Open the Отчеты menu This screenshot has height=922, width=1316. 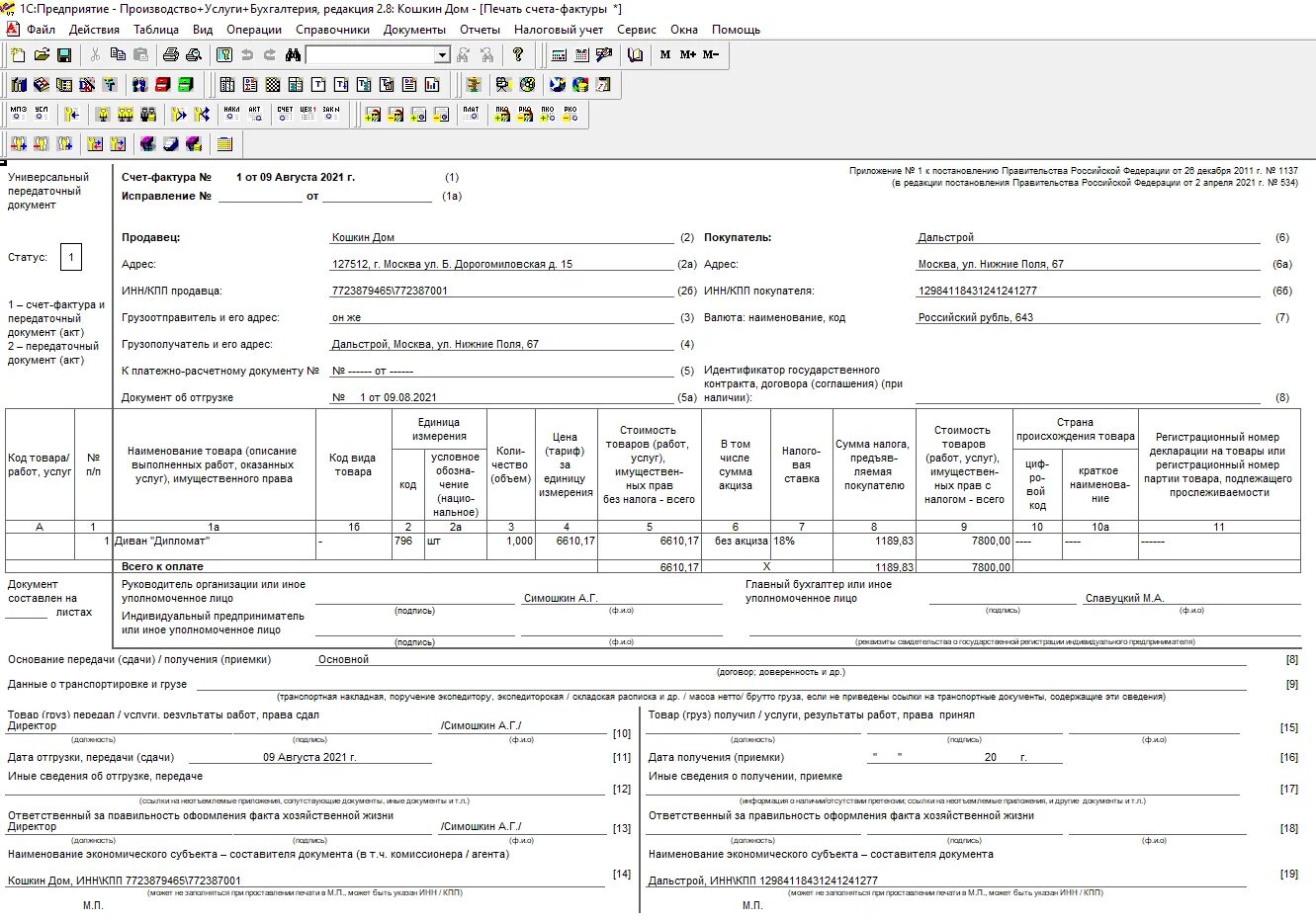tap(481, 30)
